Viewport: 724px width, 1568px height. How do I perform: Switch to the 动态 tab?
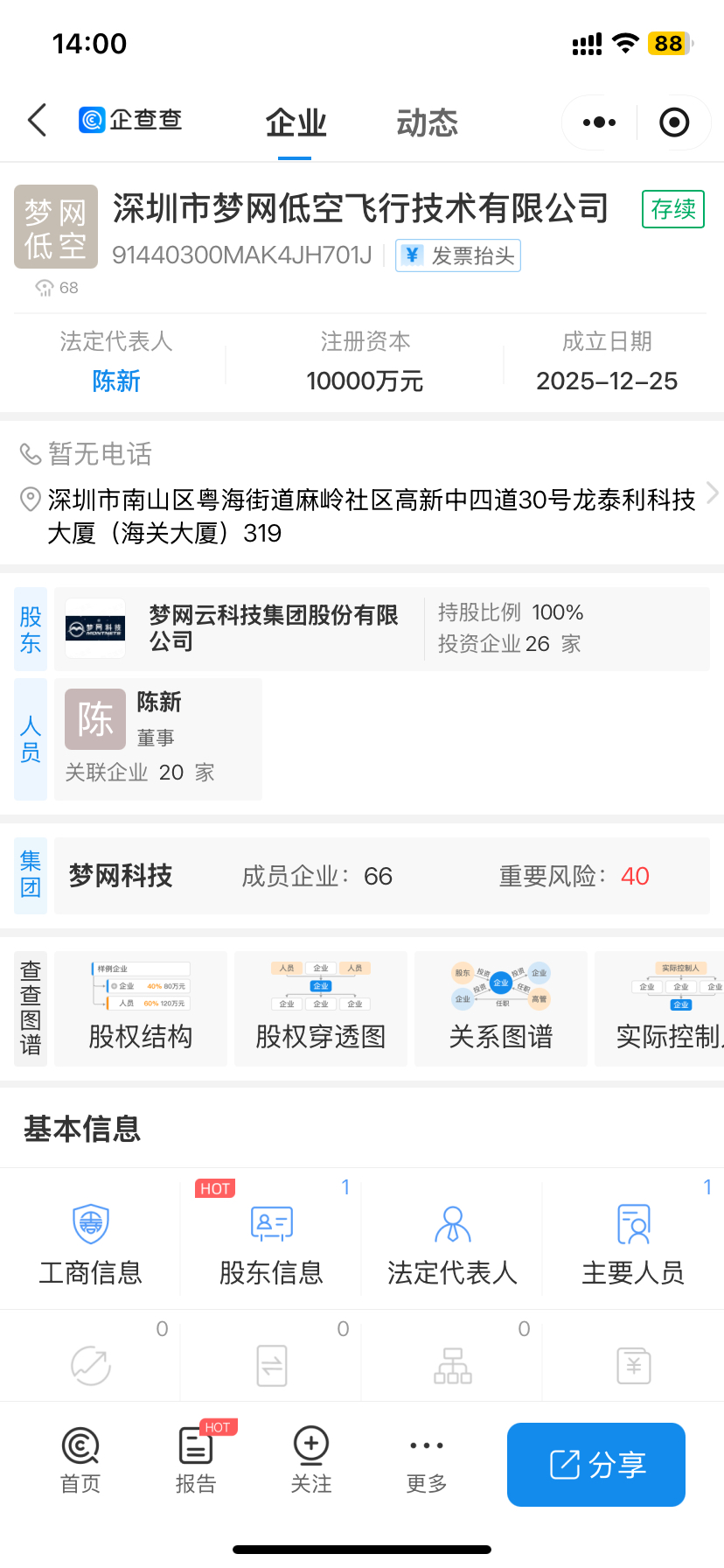[x=427, y=123]
